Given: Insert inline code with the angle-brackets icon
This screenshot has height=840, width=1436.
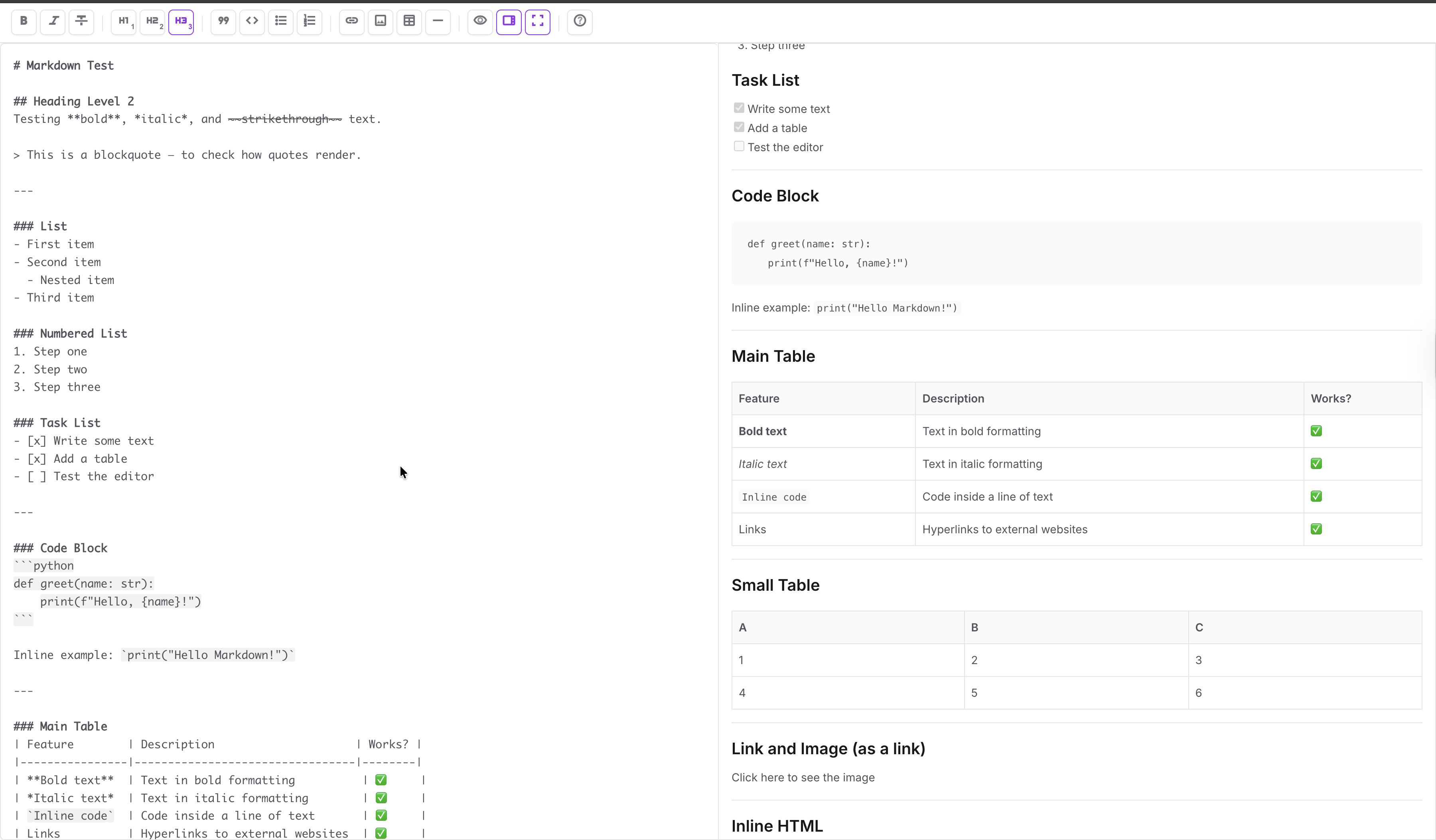Looking at the screenshot, I should [x=252, y=21].
